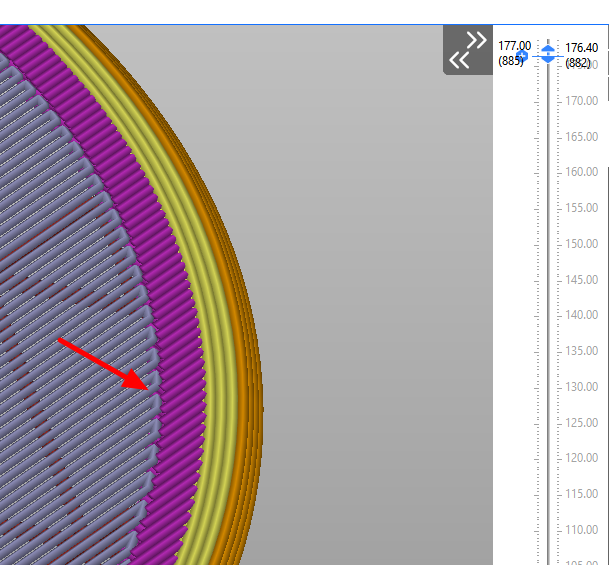Select the lower downward-pointing slider thumb

[x=548, y=59]
